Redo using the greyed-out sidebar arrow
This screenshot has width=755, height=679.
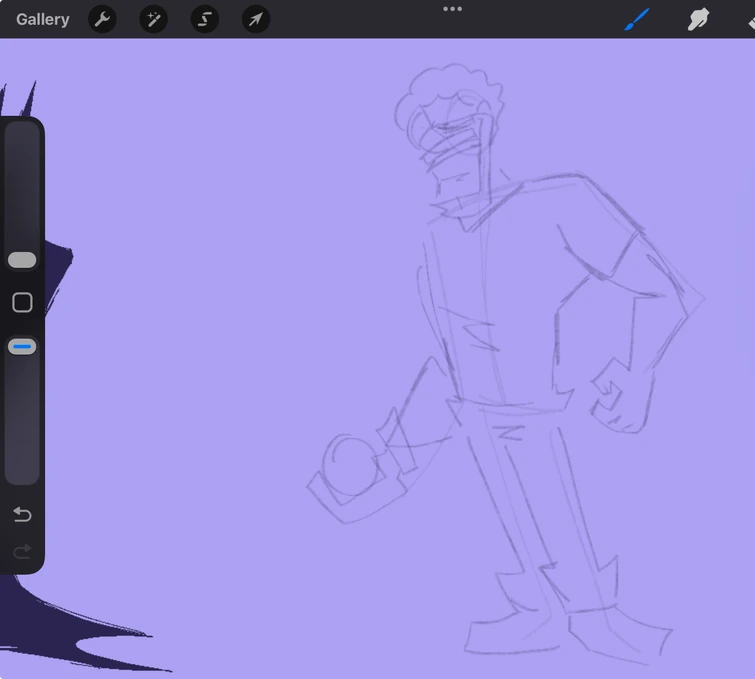tap(22, 551)
